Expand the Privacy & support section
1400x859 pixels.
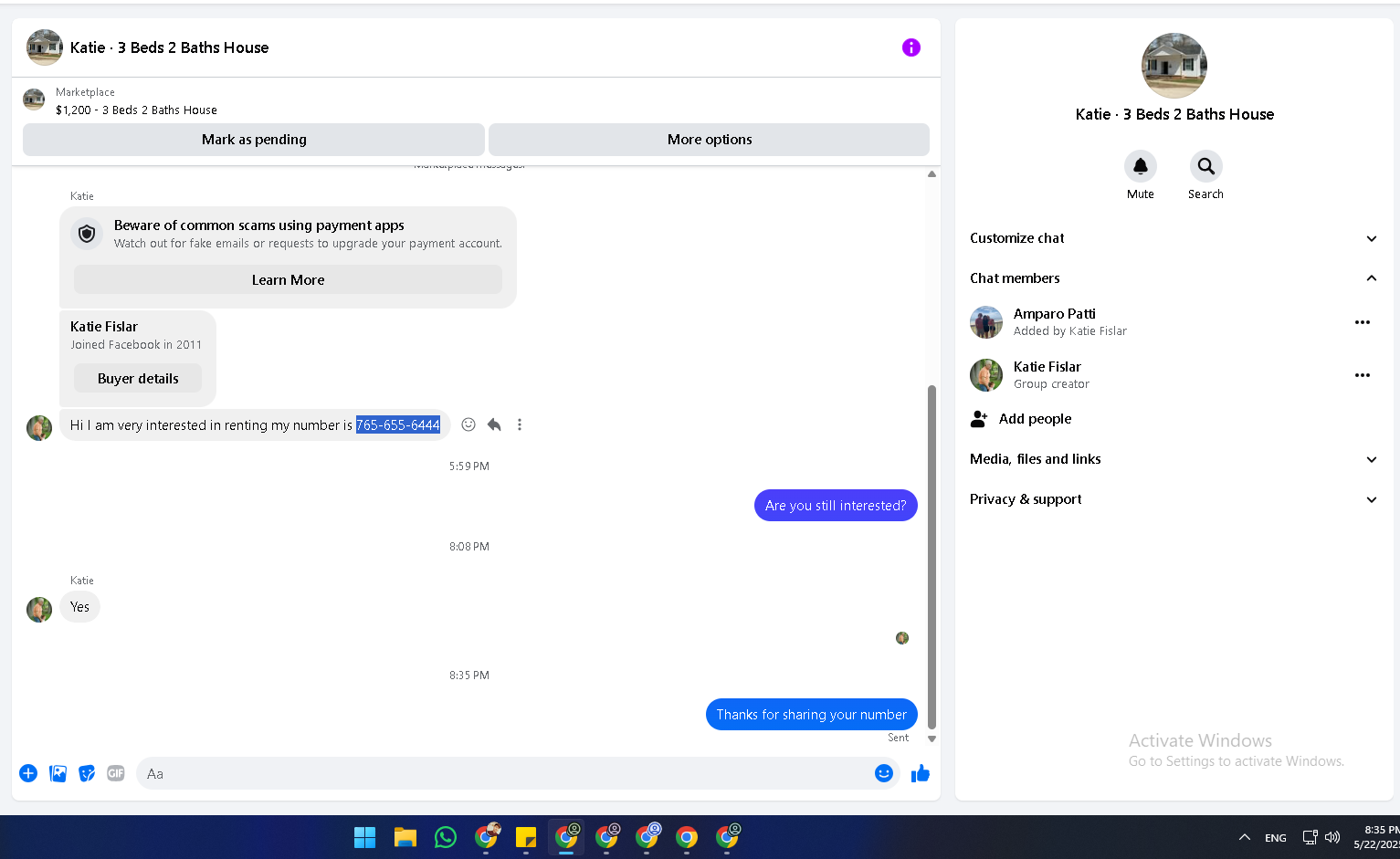[1174, 499]
